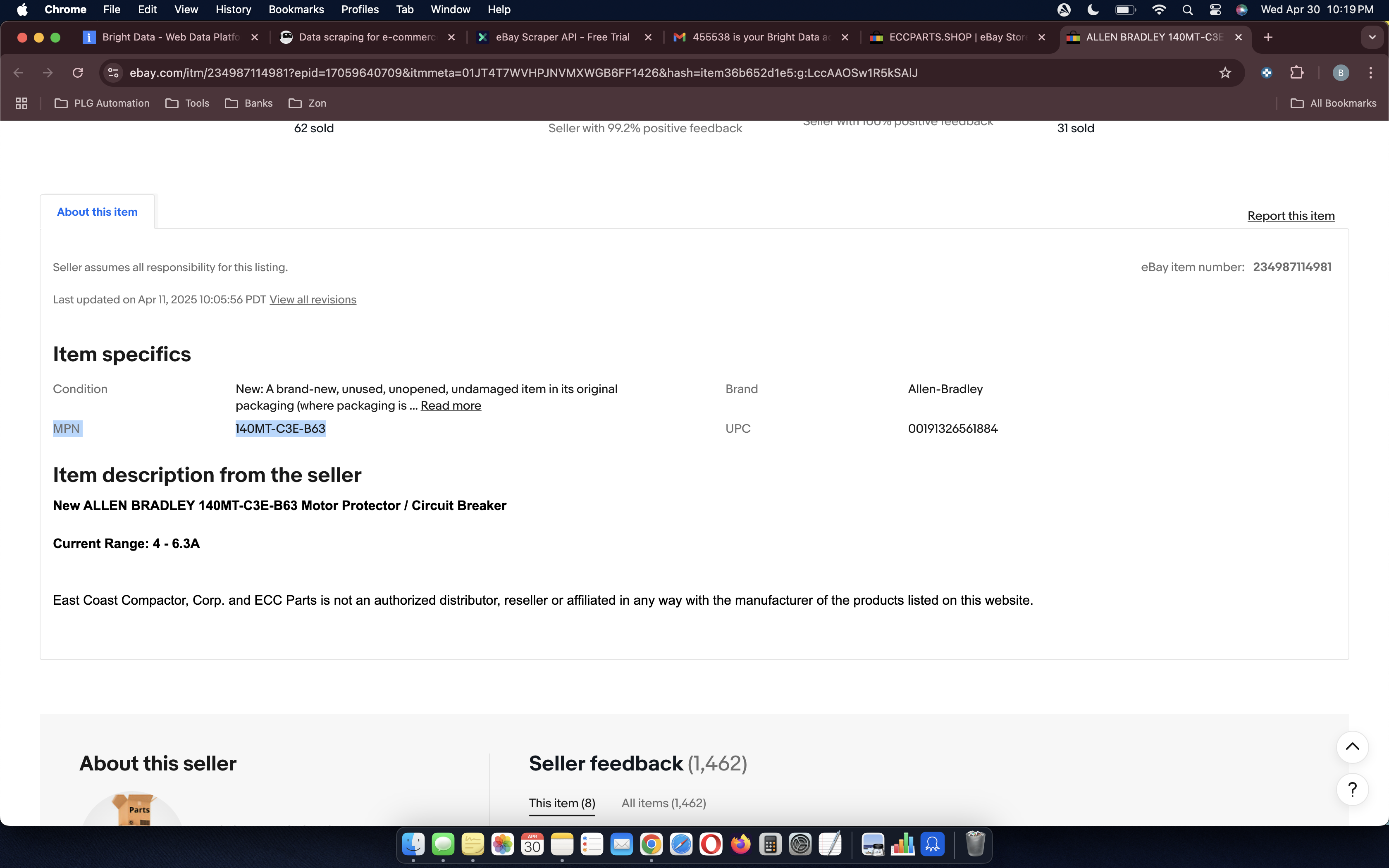Open the Bookmarks menu
1389x868 pixels.
point(296,10)
